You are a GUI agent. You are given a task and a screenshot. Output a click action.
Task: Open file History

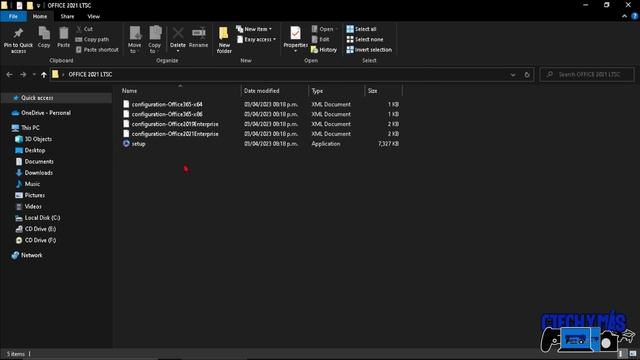click(x=324, y=50)
